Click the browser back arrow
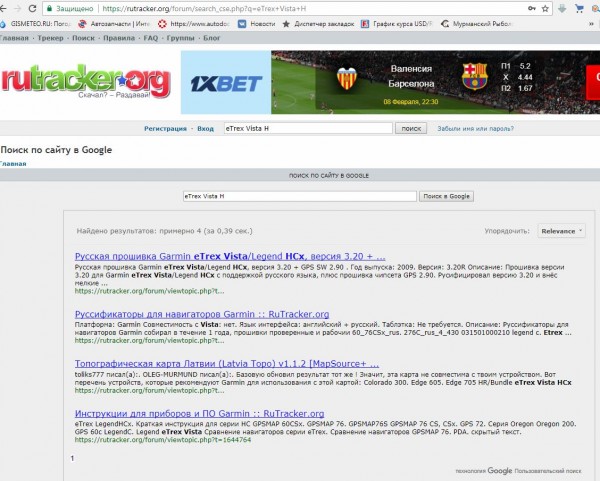Viewport: 600px width, 481px height. (7, 6)
